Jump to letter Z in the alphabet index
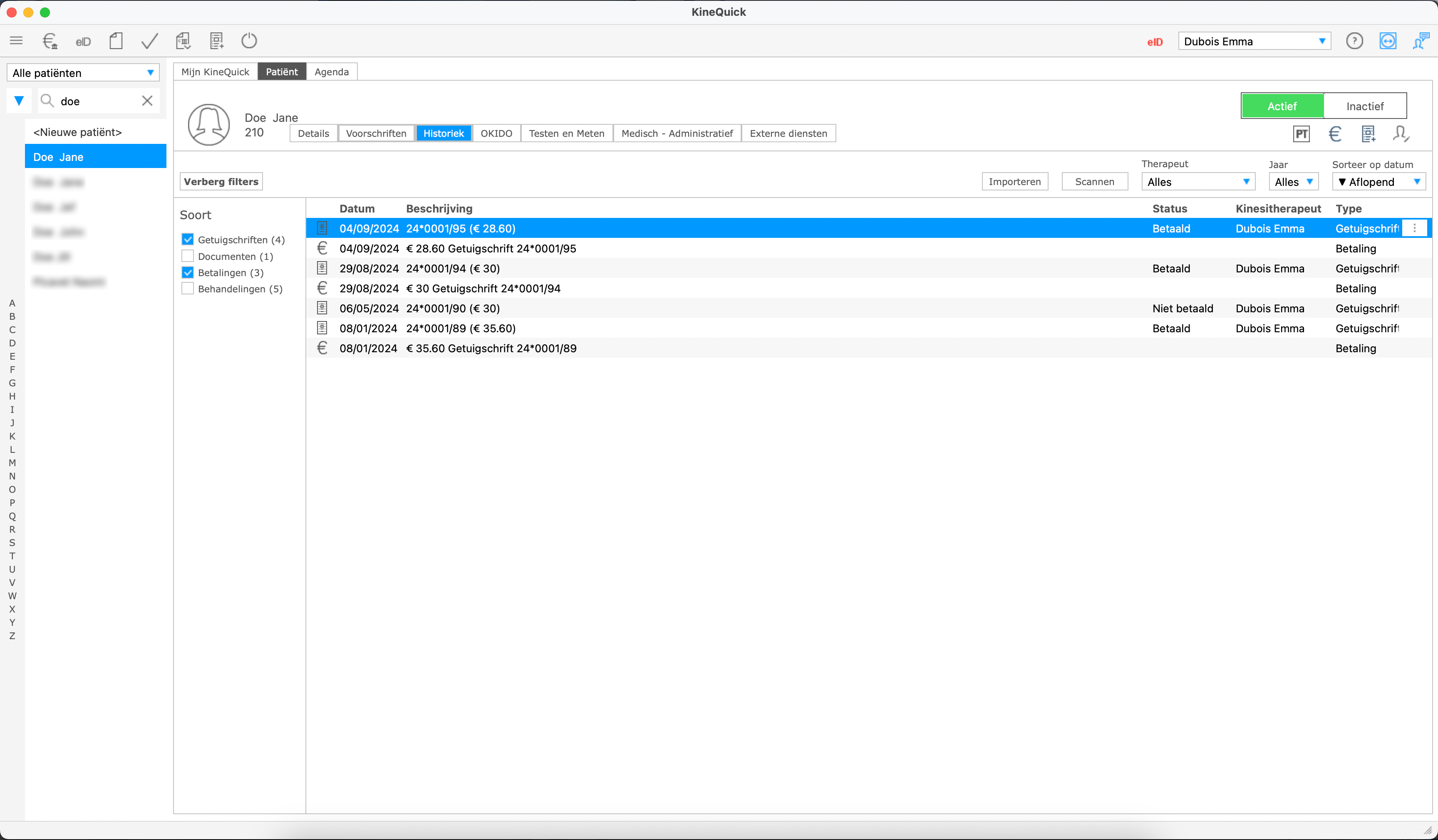Viewport: 1438px width, 840px height. 12,635
